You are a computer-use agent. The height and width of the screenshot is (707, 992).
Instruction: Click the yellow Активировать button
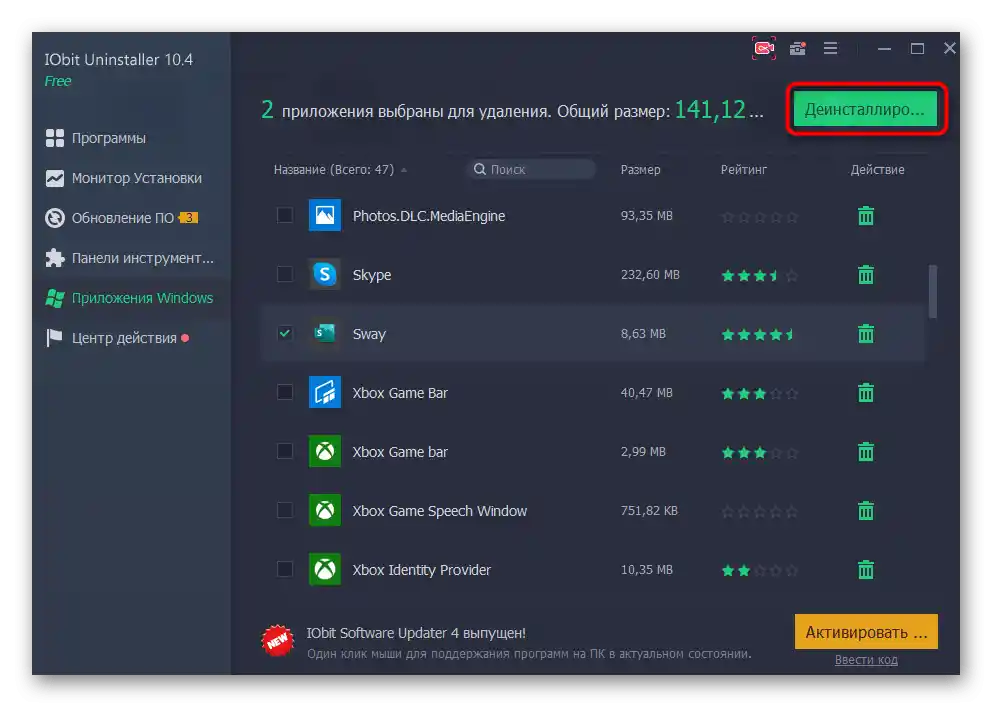(x=866, y=632)
